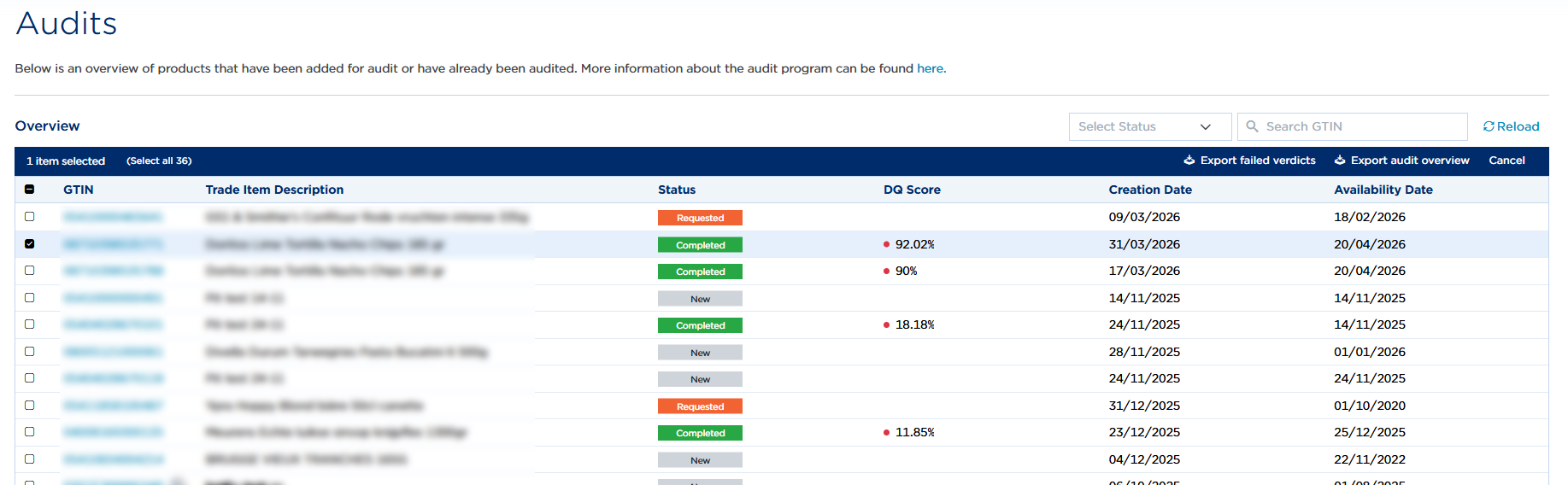Click the Select Status chevron arrow
The width and height of the screenshot is (1568, 485).
pos(1206,127)
